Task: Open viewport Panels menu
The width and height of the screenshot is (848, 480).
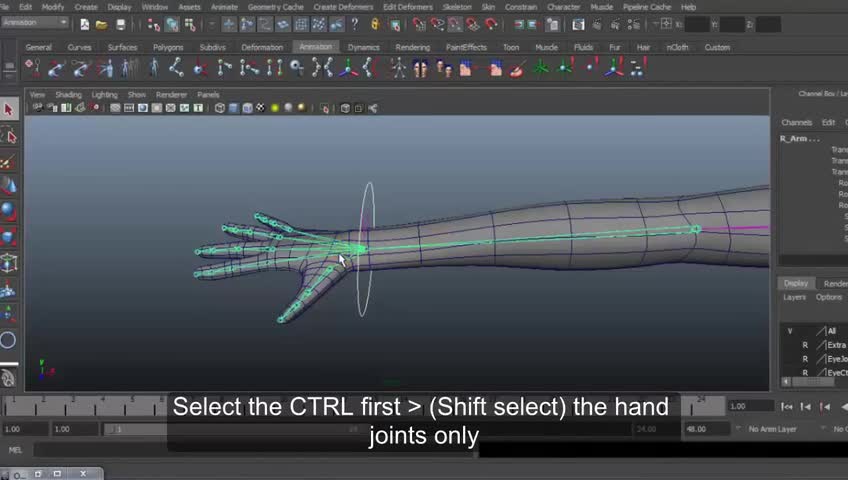Action: click(208, 95)
